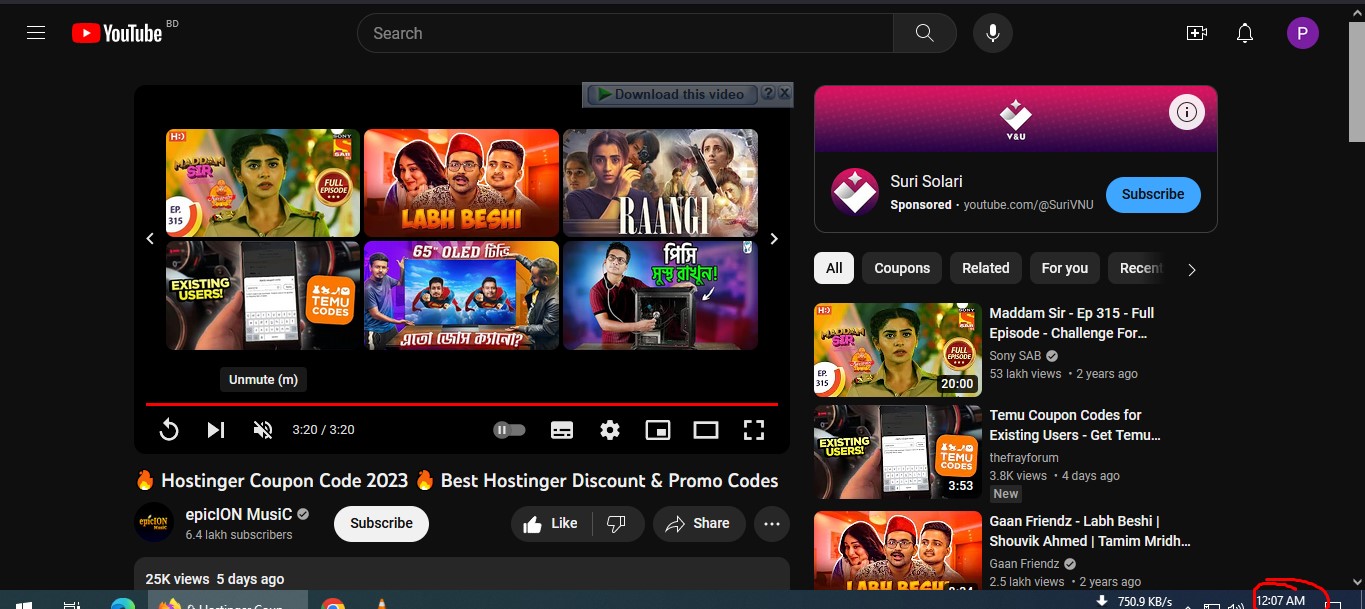Select the Related filter chip
The width and height of the screenshot is (1365, 609).
click(986, 268)
